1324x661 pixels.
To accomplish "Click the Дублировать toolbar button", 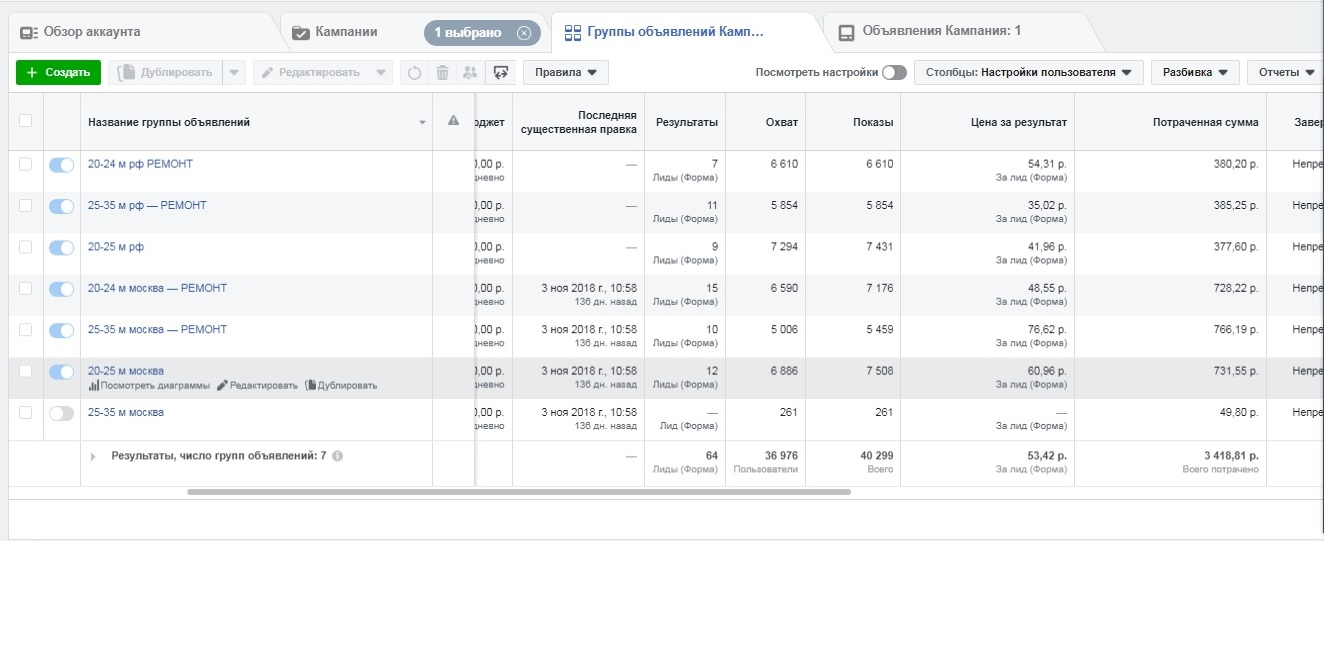I will coord(165,72).
